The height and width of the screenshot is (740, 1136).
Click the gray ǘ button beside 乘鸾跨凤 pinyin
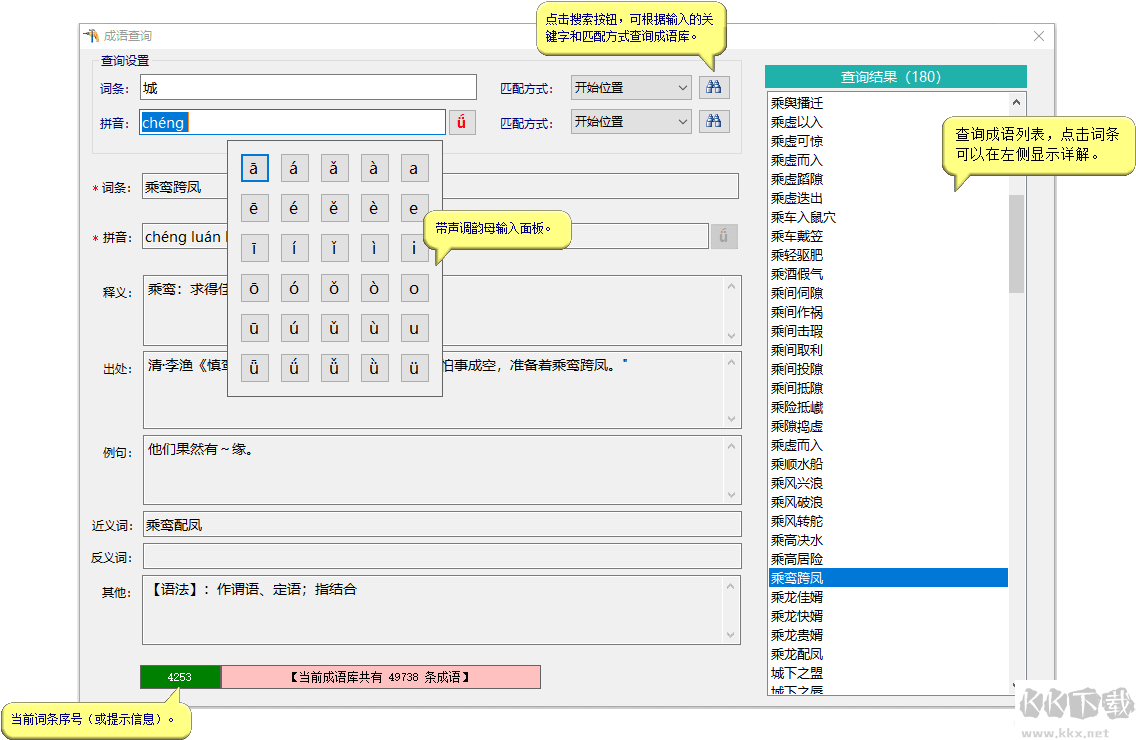[724, 236]
